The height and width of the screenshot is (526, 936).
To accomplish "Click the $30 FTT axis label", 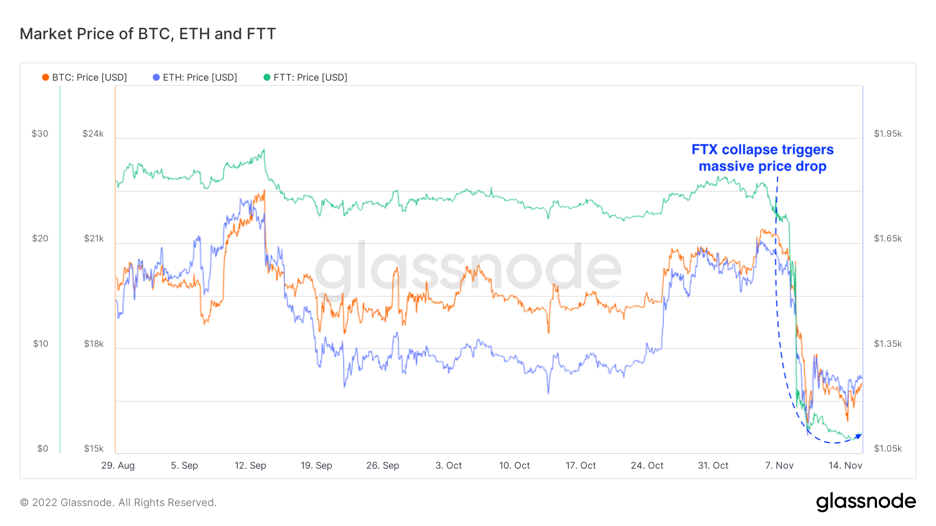I will [39, 134].
